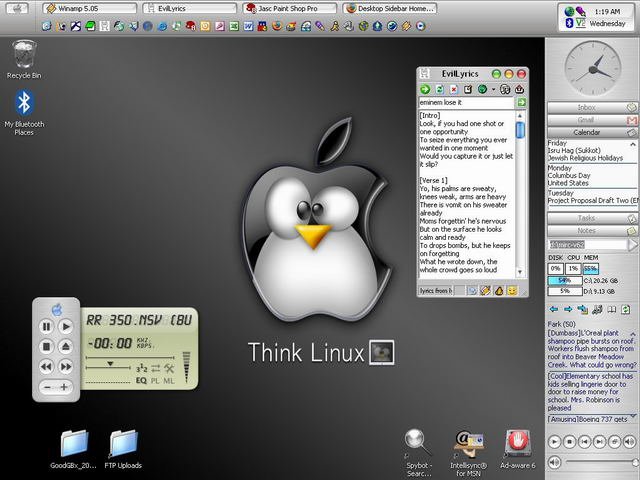Click the Winamp slider with triangle marker
The width and height of the screenshot is (640, 480).
point(108,365)
